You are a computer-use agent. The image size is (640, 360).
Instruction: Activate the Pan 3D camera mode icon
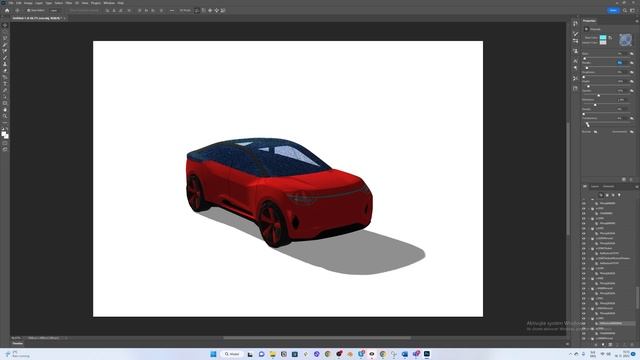click(x=210, y=10)
